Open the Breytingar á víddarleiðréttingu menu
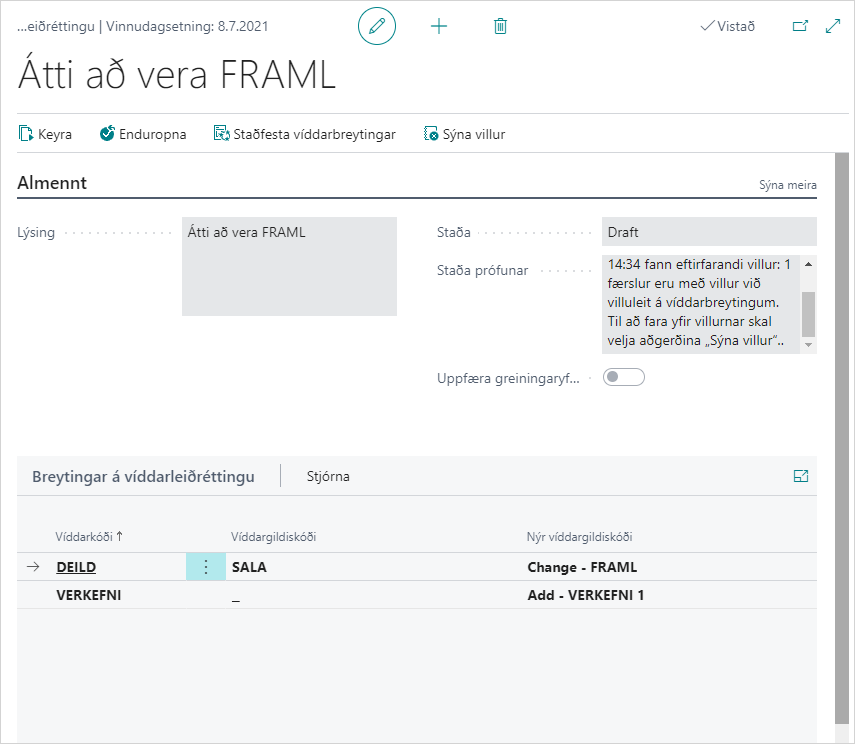 pyautogui.click(x=143, y=477)
